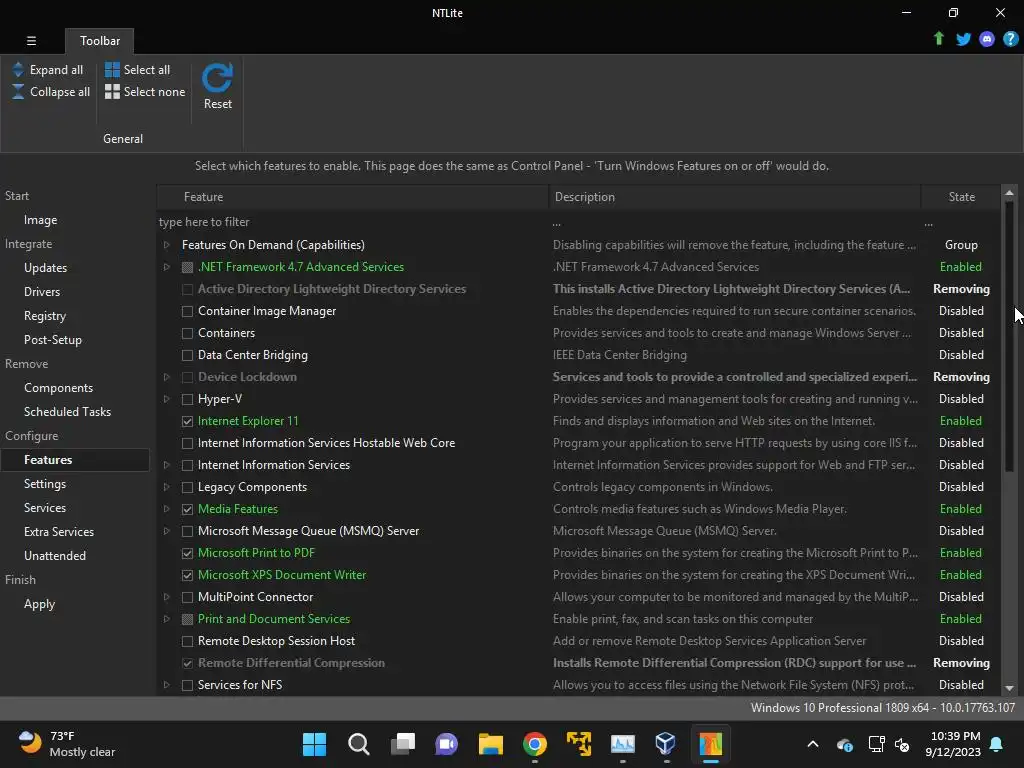Uncheck Microsoft Print to PDF checkbox

(x=187, y=553)
